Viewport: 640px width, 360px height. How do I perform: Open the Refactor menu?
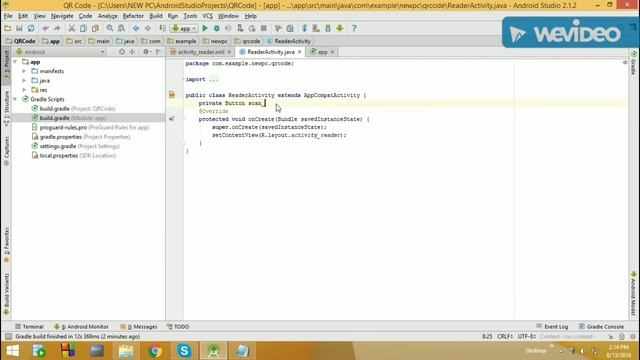[133, 16]
